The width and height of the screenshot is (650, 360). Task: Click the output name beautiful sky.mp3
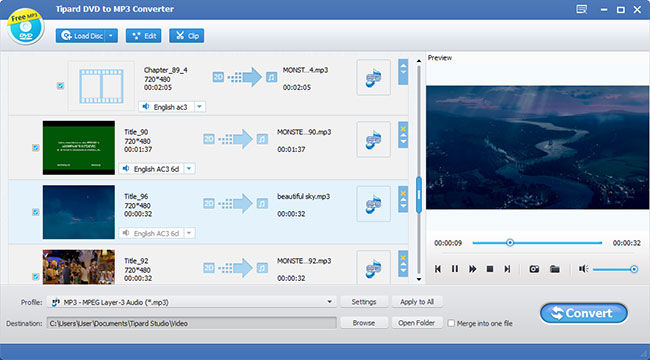point(303,196)
